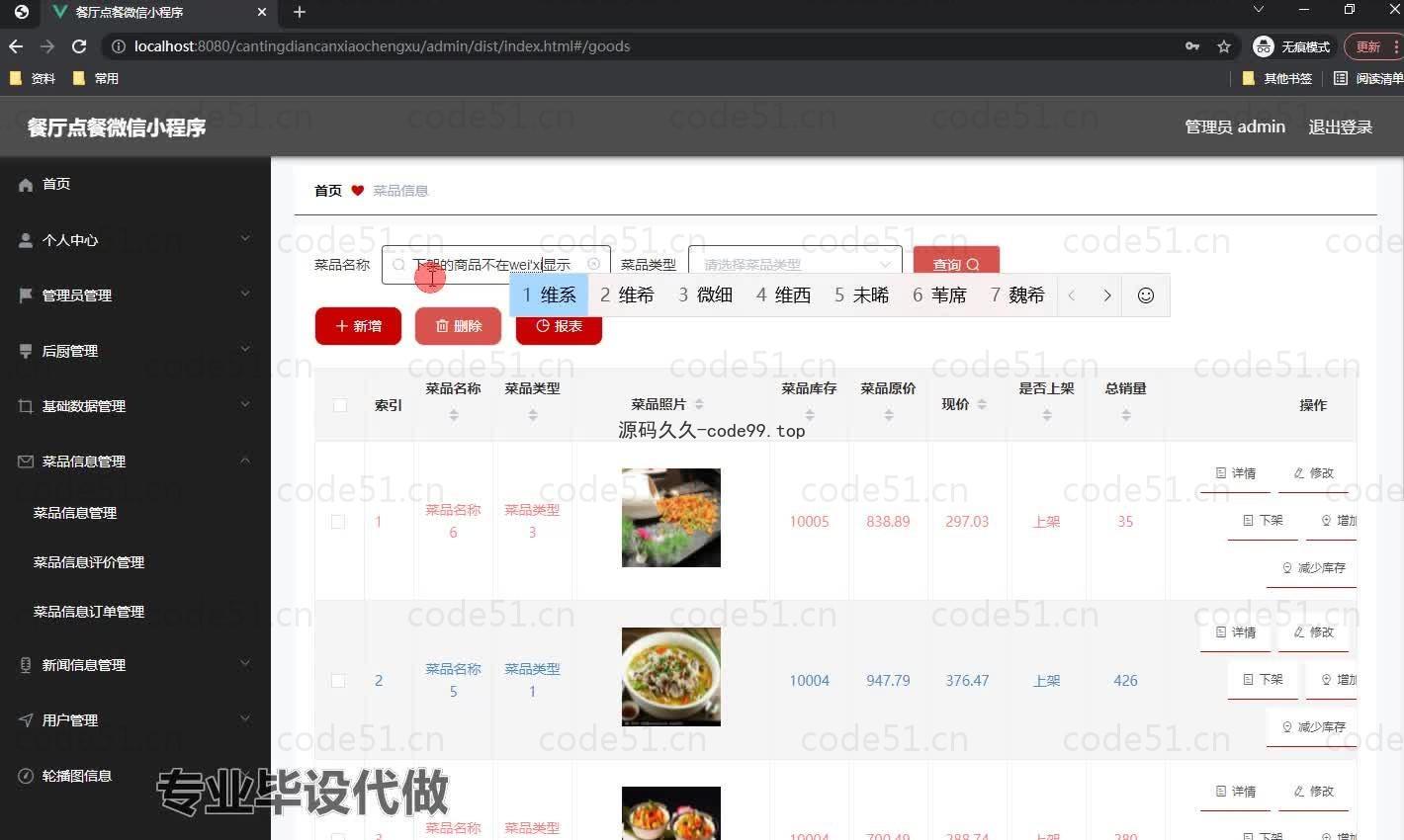
Task: Click row 1 dish photo thumbnail
Action: tap(671, 518)
